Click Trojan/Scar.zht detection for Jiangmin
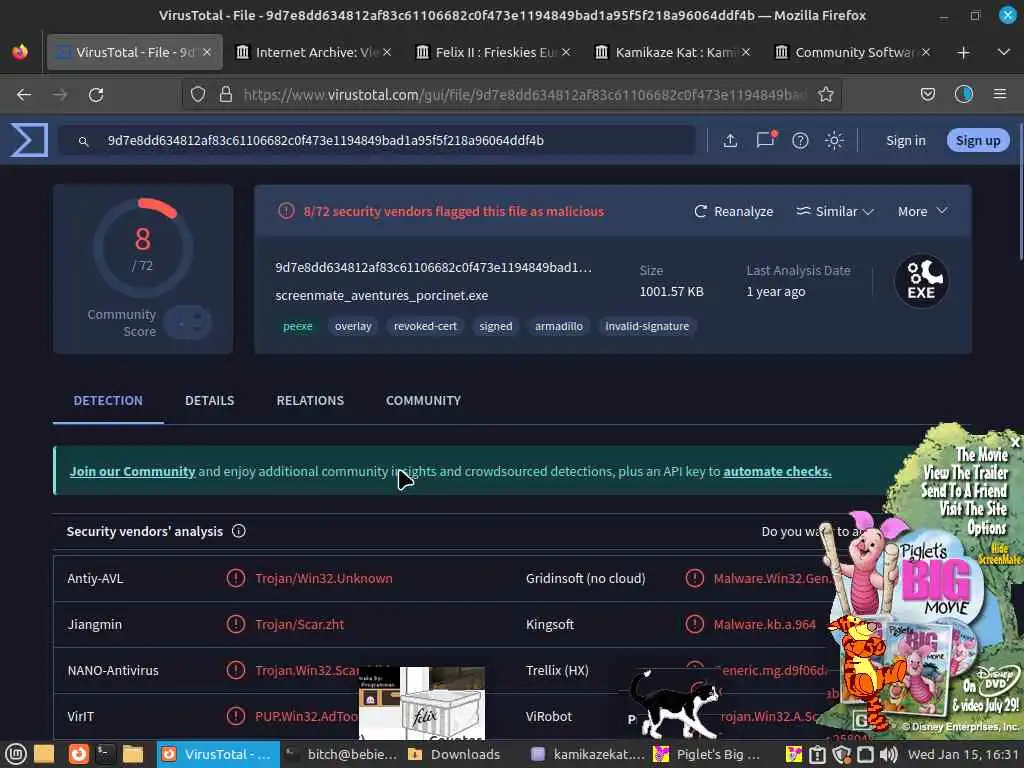The height and width of the screenshot is (768, 1024). [x=300, y=624]
